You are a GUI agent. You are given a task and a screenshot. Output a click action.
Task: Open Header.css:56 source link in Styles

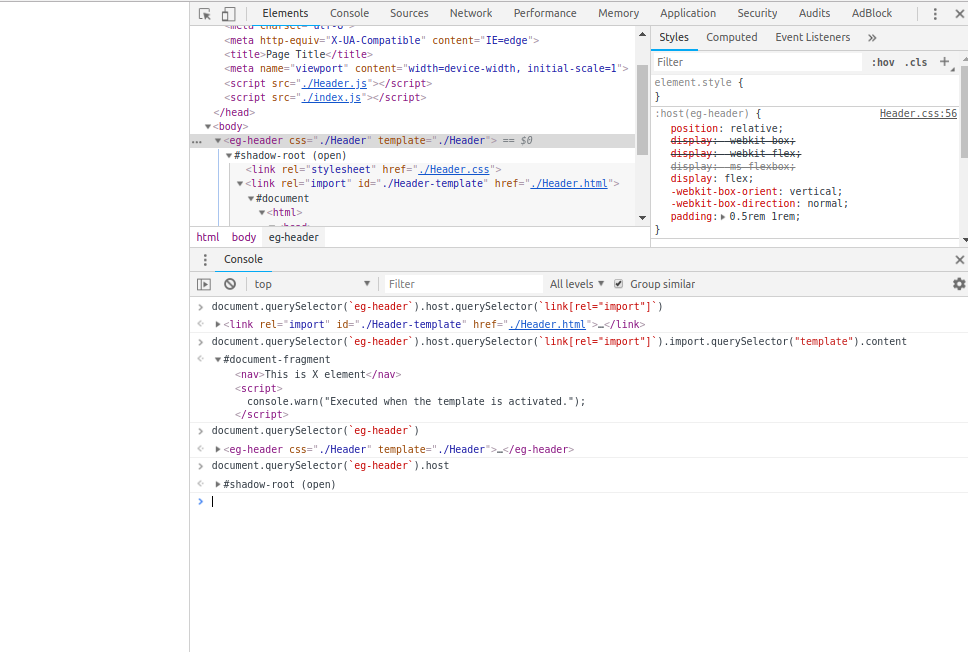[x=918, y=114]
